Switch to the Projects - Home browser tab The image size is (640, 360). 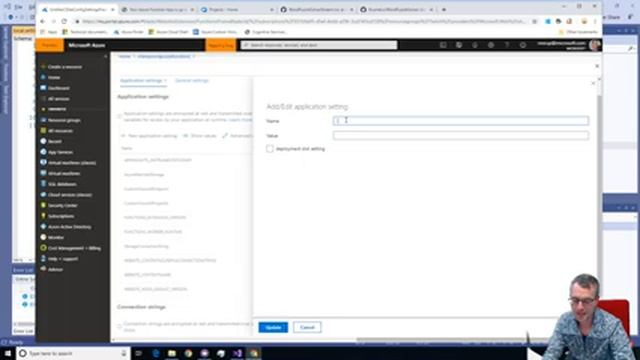click(238, 9)
